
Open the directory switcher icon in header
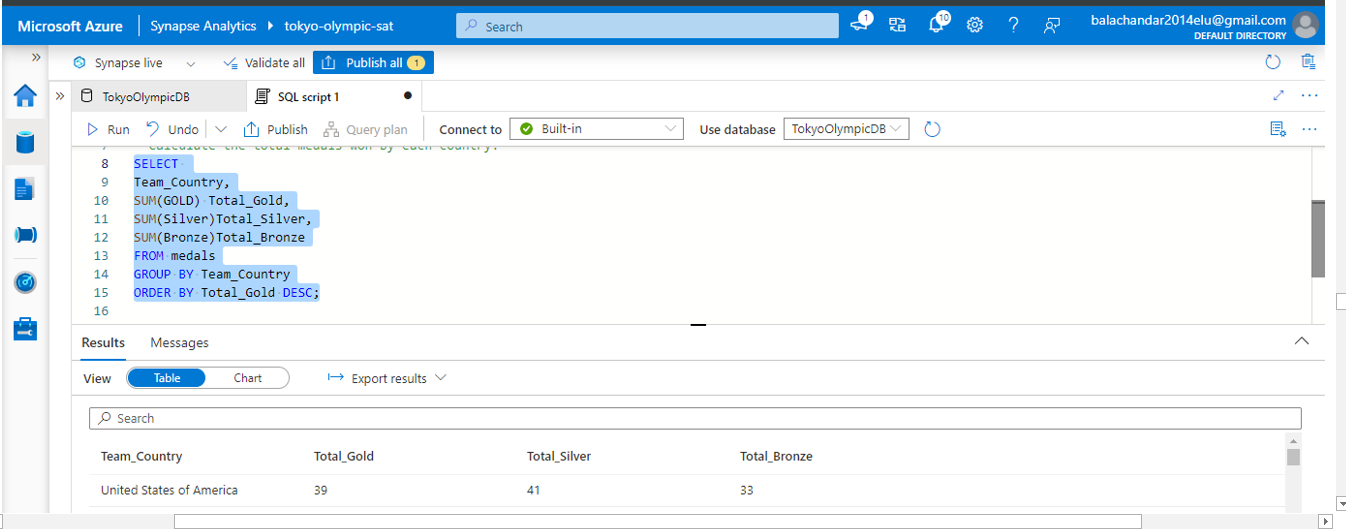(897, 26)
